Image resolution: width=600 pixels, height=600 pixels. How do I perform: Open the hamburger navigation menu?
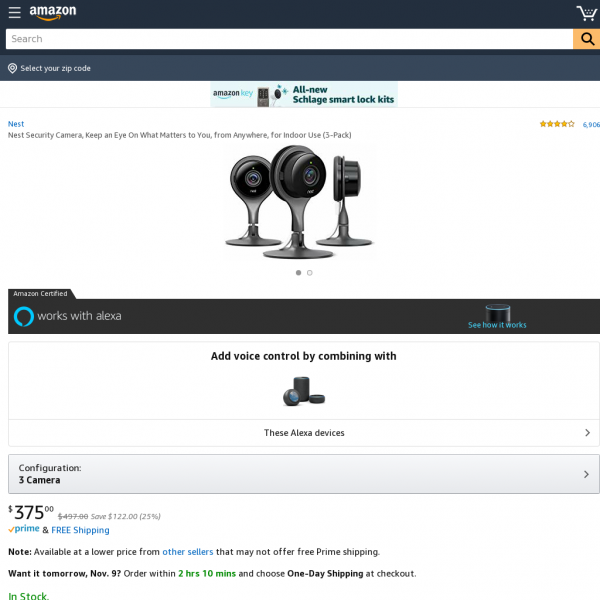[x=15, y=12]
